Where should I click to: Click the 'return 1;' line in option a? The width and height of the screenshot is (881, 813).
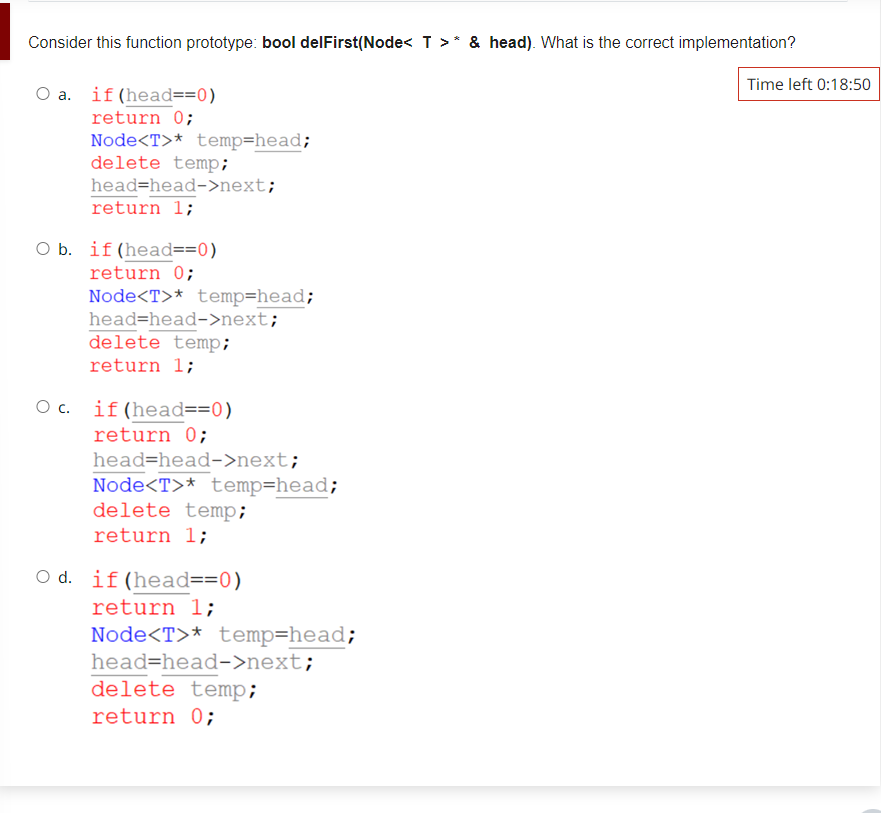[x=142, y=208]
